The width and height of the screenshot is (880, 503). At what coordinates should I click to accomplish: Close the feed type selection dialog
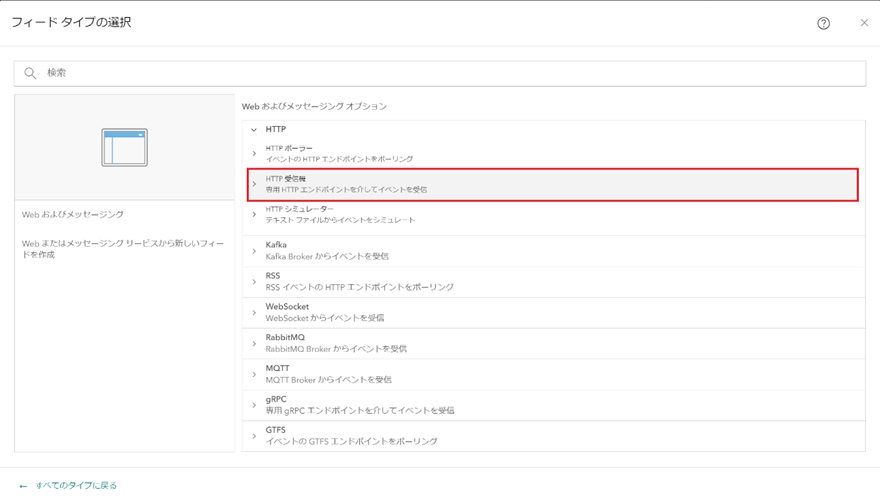point(864,23)
